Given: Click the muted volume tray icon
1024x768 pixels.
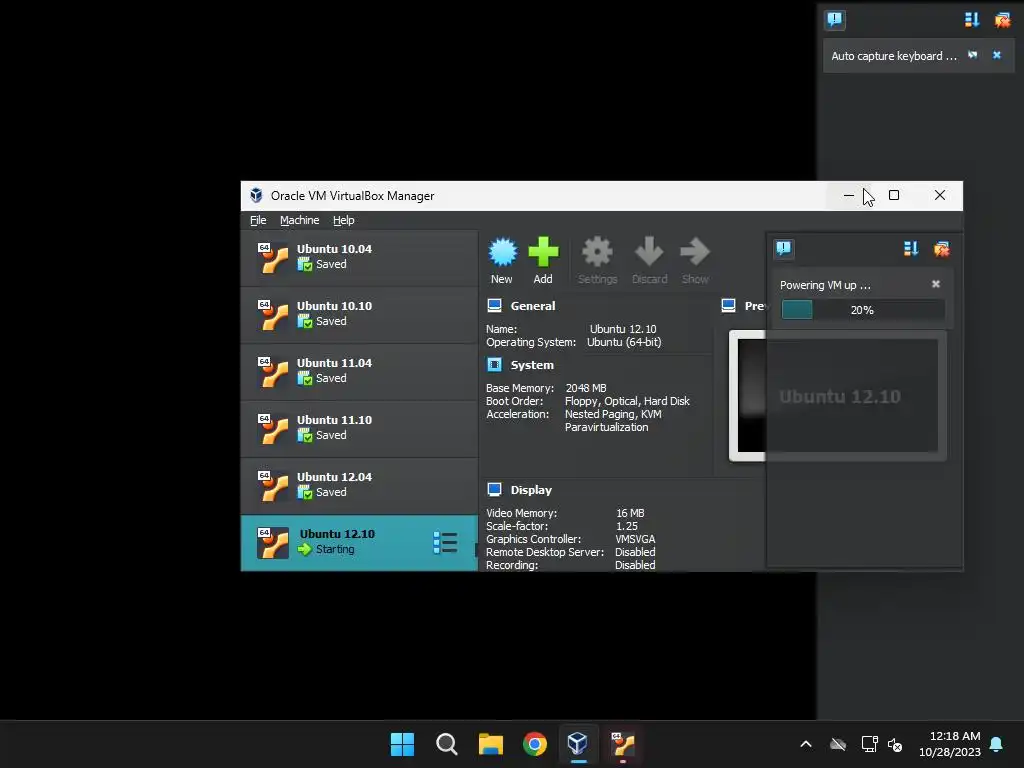Looking at the screenshot, I should click(x=895, y=744).
